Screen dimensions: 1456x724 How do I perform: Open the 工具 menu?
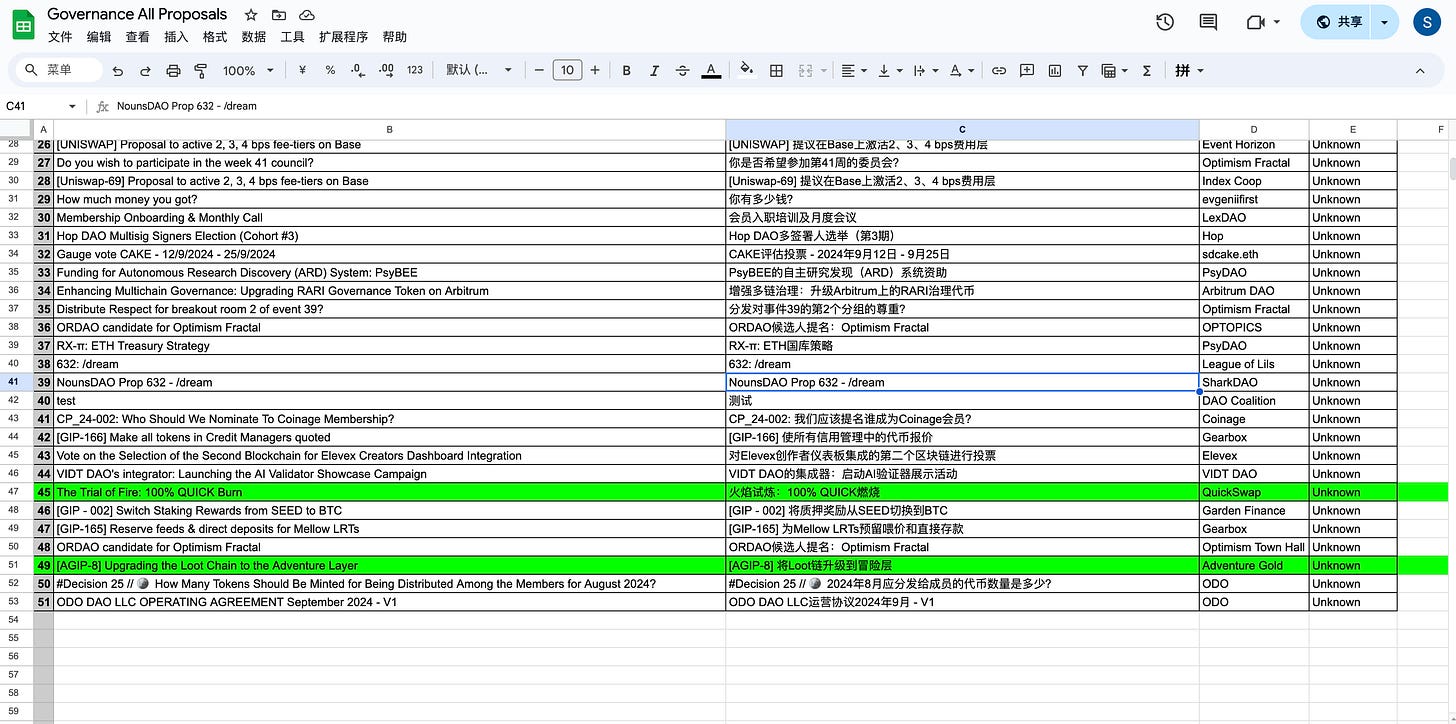tap(292, 37)
